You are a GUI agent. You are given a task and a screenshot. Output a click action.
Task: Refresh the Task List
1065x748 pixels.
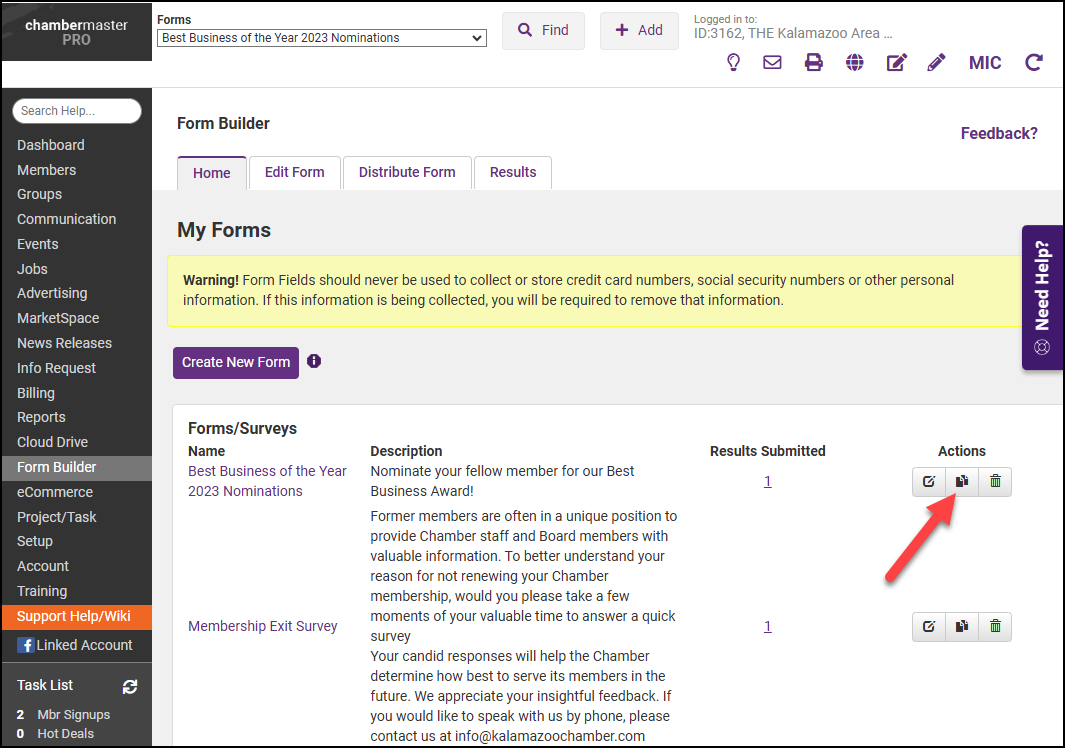(x=129, y=686)
